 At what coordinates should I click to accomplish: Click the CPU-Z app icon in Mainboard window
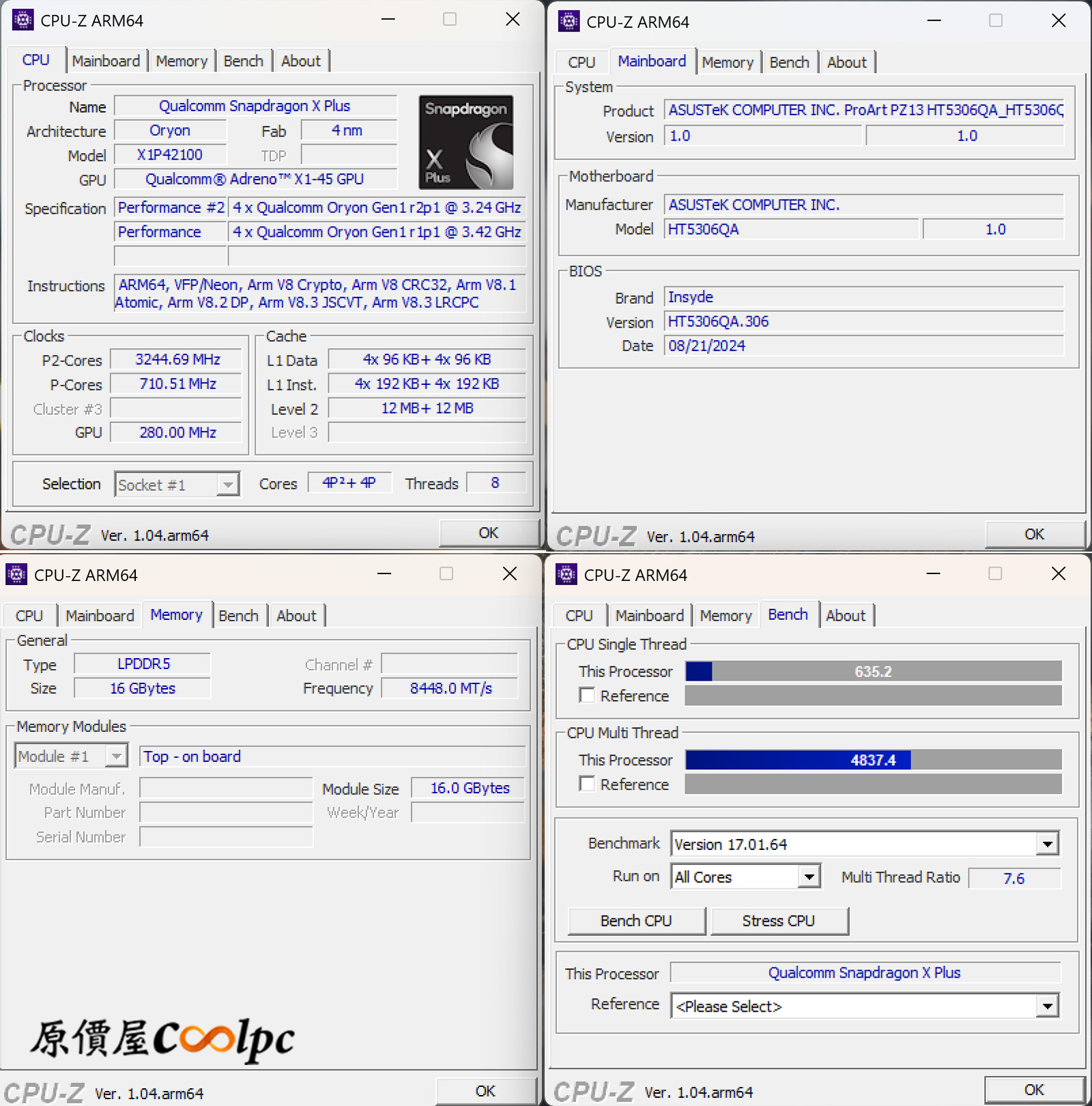[x=569, y=21]
